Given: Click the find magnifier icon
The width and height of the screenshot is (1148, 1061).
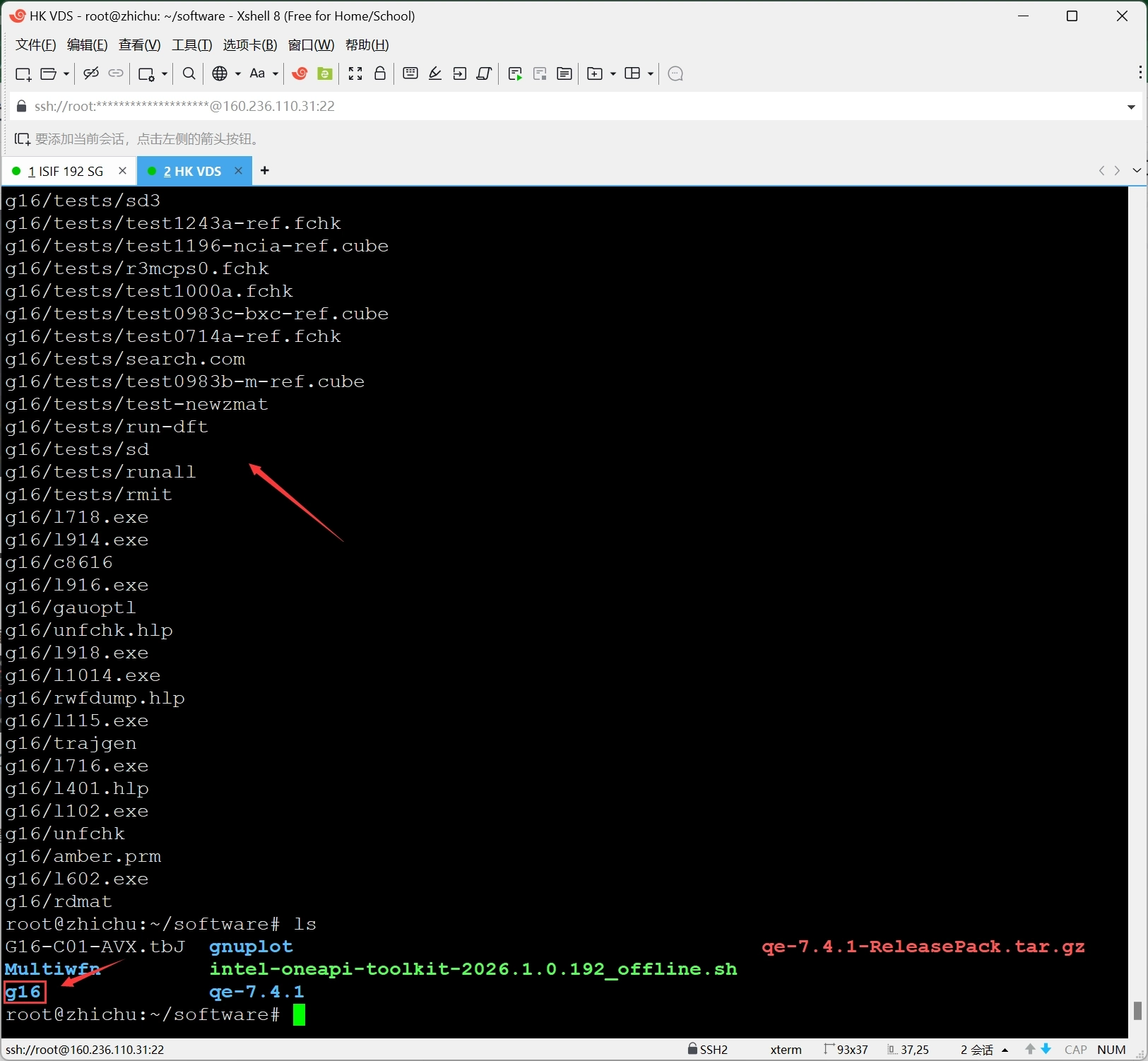Looking at the screenshot, I should click(189, 73).
